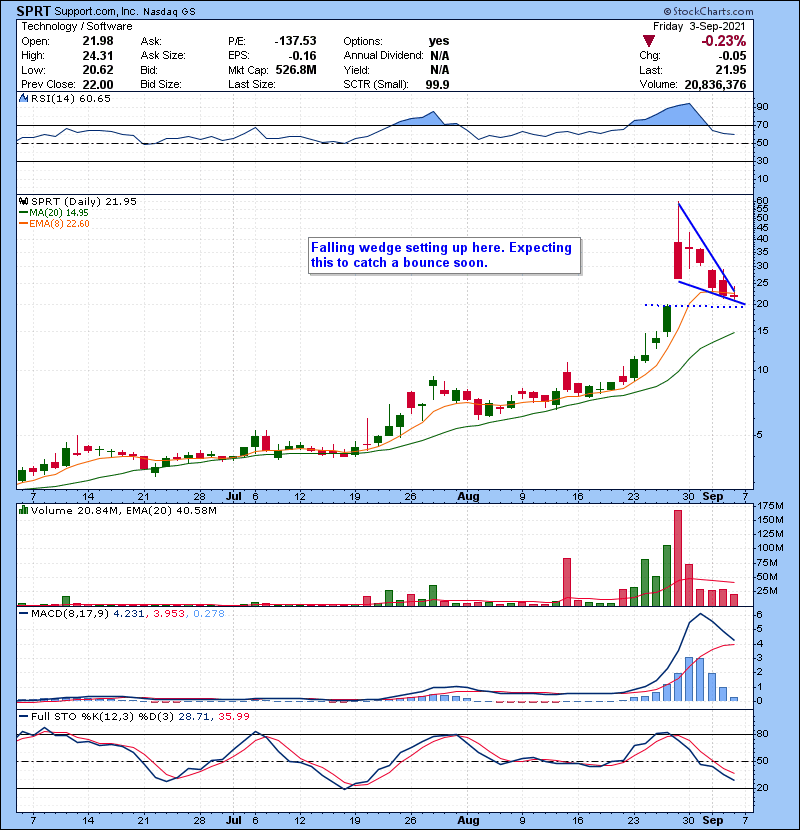Click the Yield label
Screen dimensions: 800x830
pos(356,70)
